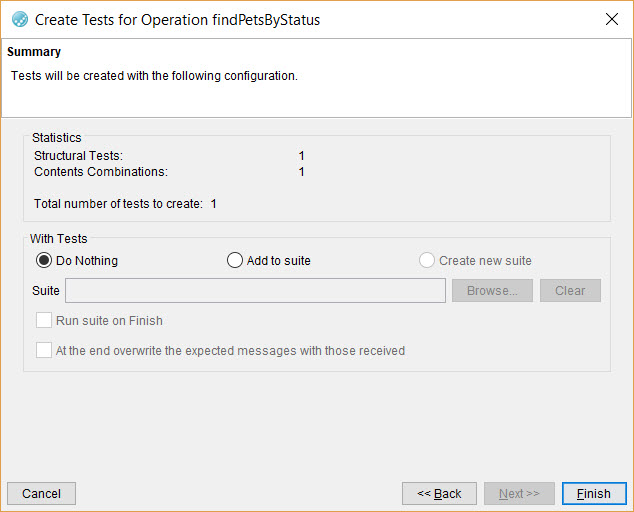Click the Next >> button
This screenshot has height=512, width=634.
519,493
